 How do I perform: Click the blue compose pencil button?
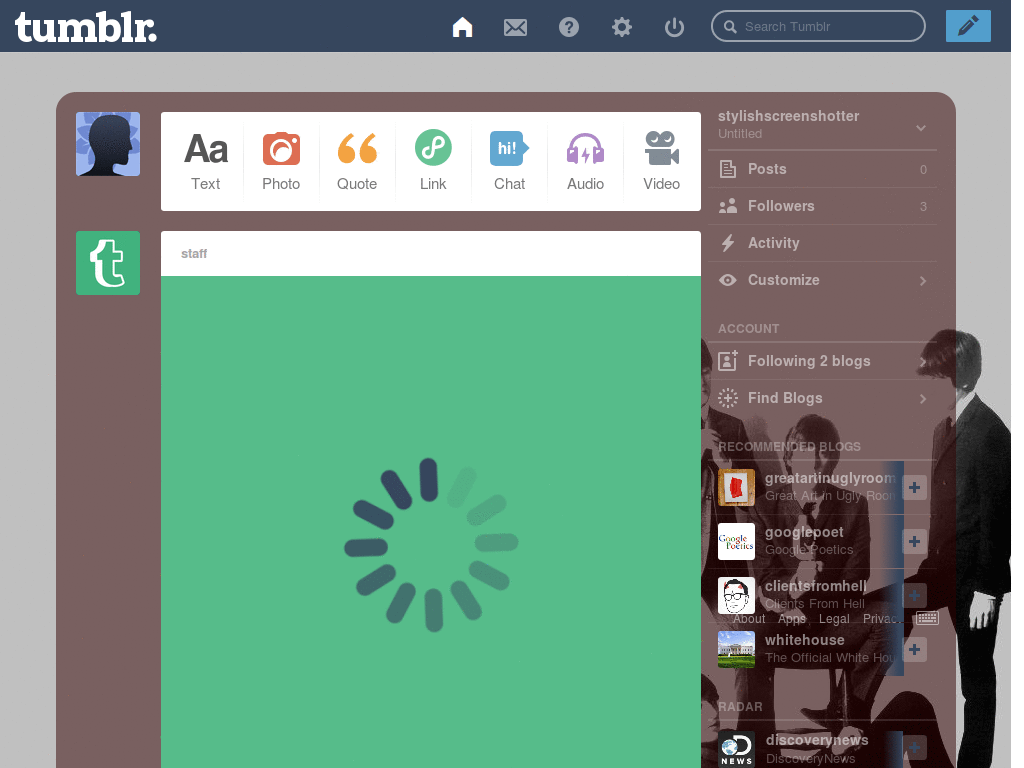pos(968,26)
